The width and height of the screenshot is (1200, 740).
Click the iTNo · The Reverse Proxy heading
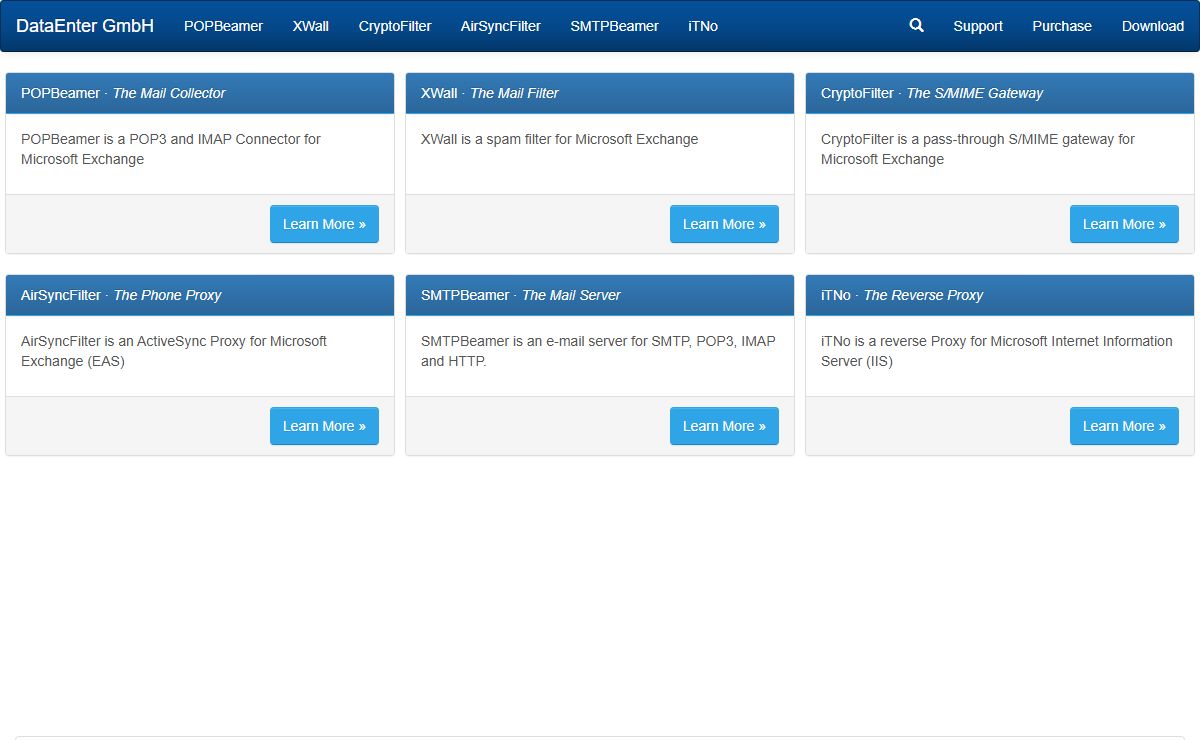coord(902,295)
